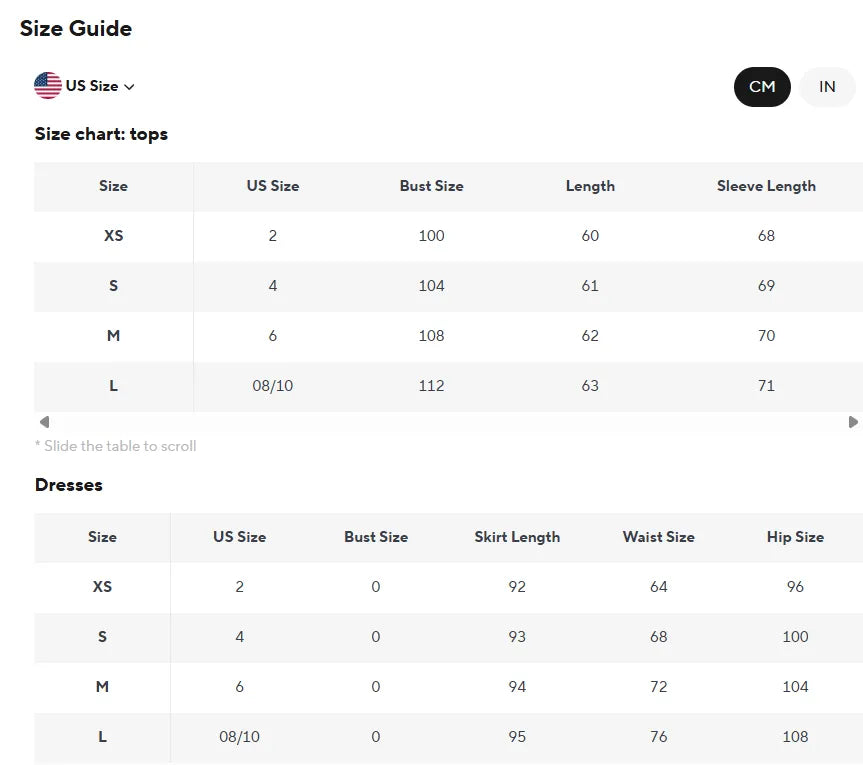Click the US flag icon

click(48, 86)
